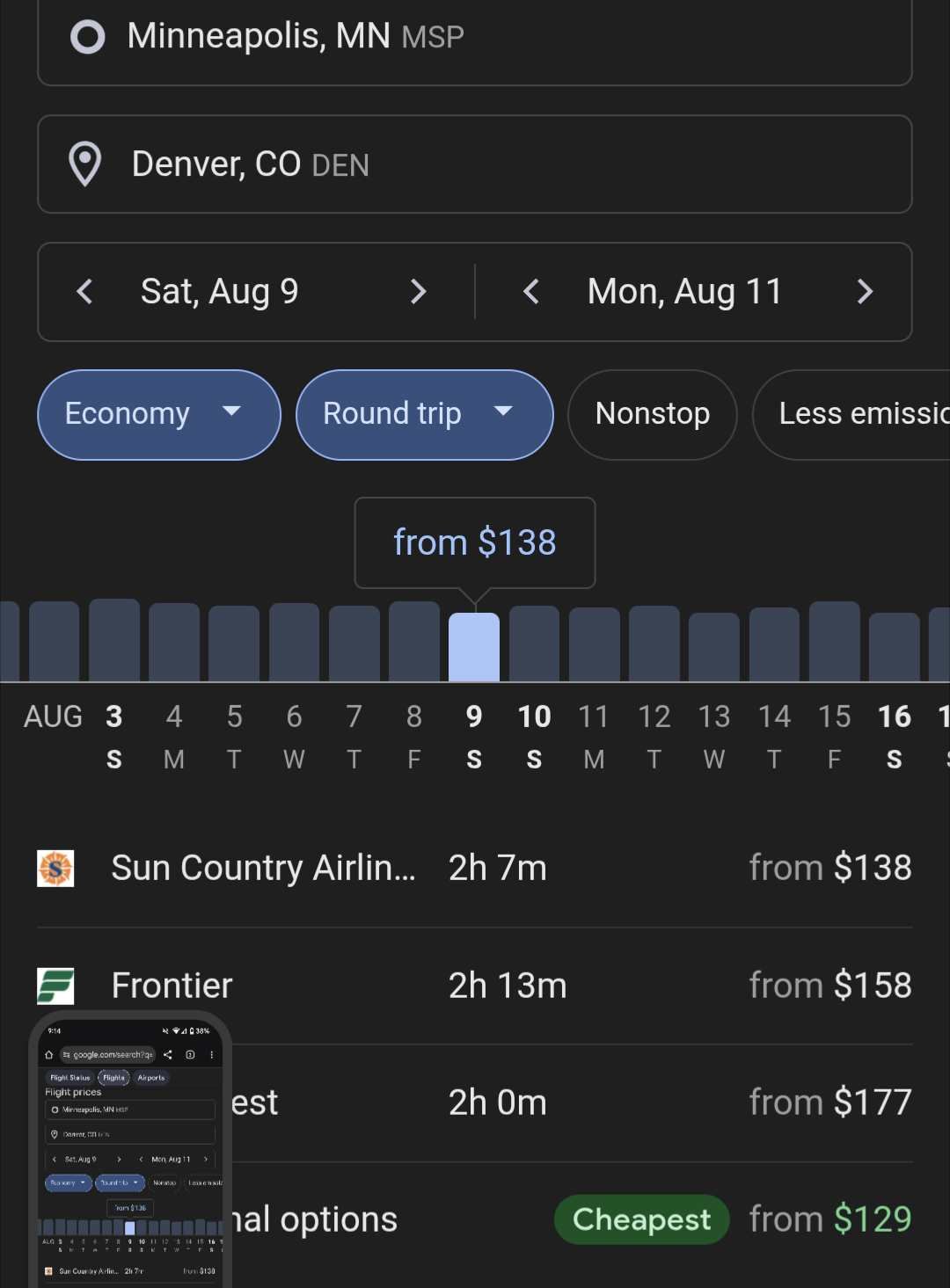The width and height of the screenshot is (950, 1288).
Task: Open the Frontier from $158 flight result
Action: click(x=475, y=986)
